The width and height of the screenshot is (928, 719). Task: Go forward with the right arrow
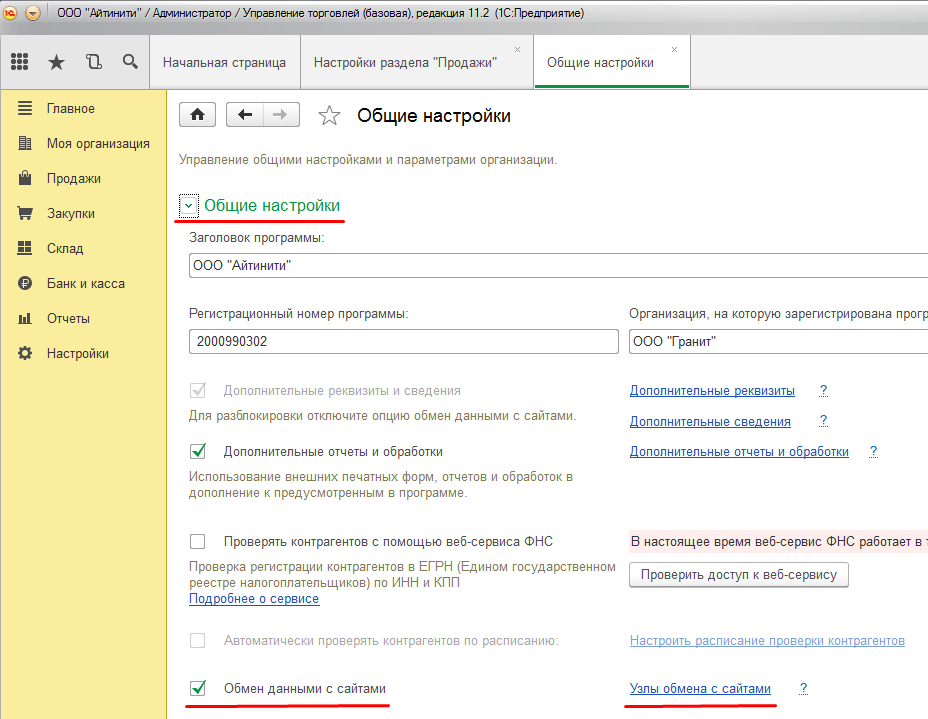coord(281,114)
